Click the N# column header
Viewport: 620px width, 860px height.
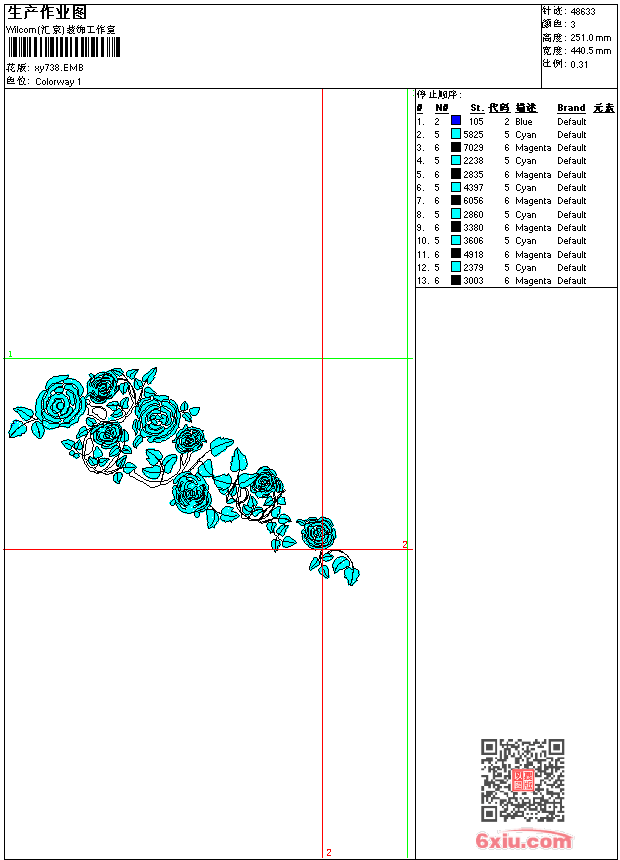pyautogui.click(x=442, y=108)
